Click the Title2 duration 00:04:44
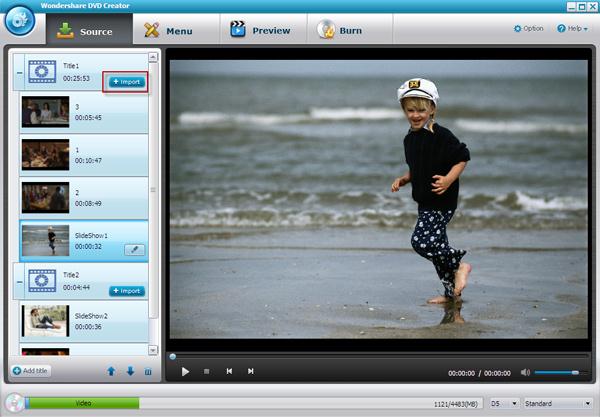Screen dimensions: 600x417 coord(76,287)
